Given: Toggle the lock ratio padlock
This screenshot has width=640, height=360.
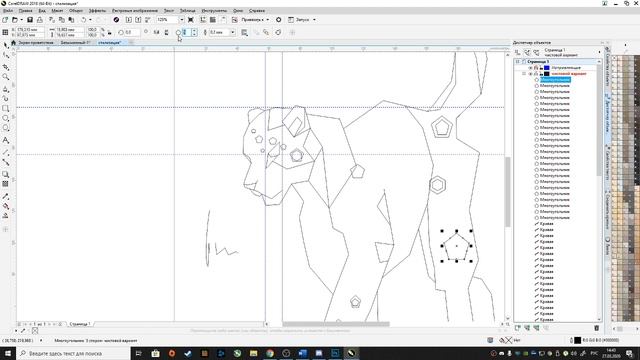Looking at the screenshot, I should 109,32.
